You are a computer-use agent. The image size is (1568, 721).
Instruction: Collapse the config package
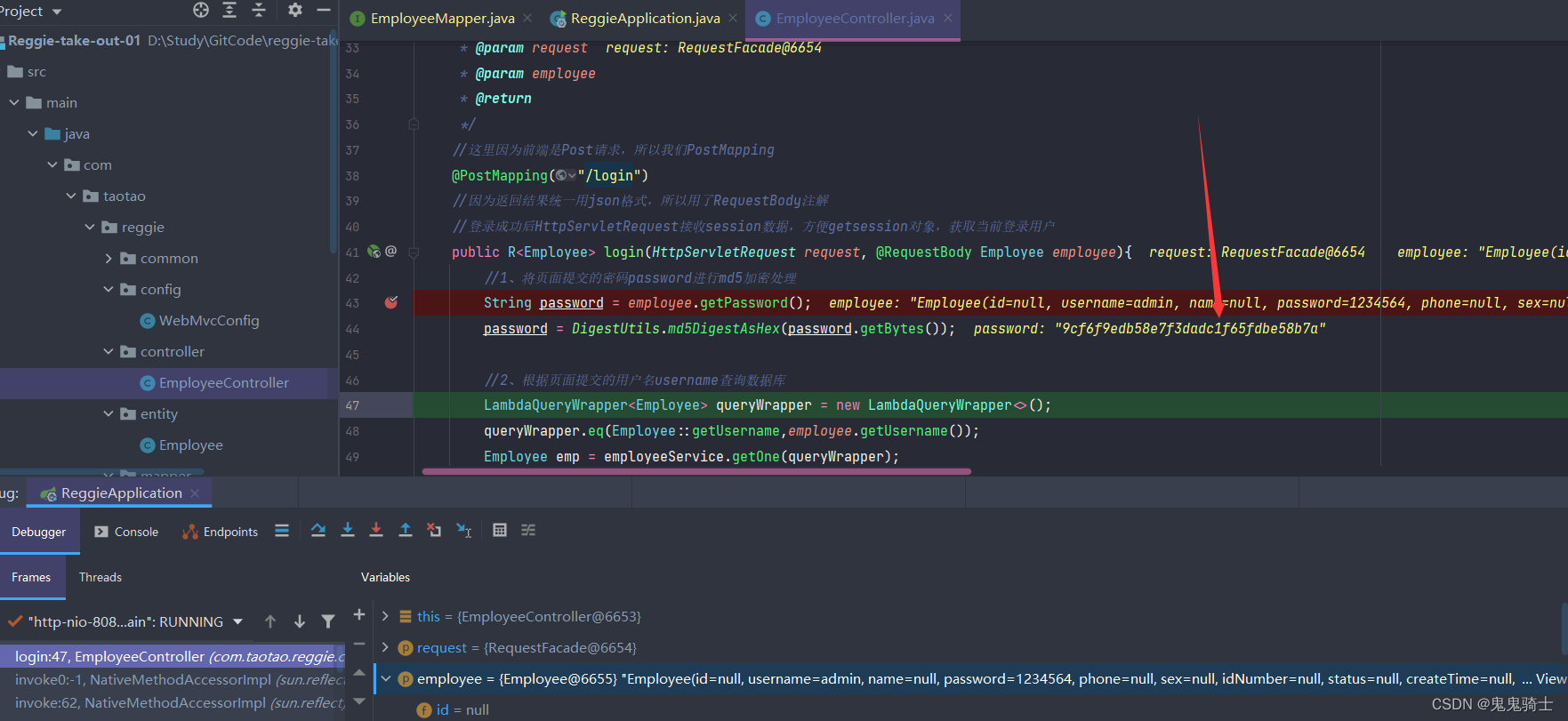tap(109, 290)
